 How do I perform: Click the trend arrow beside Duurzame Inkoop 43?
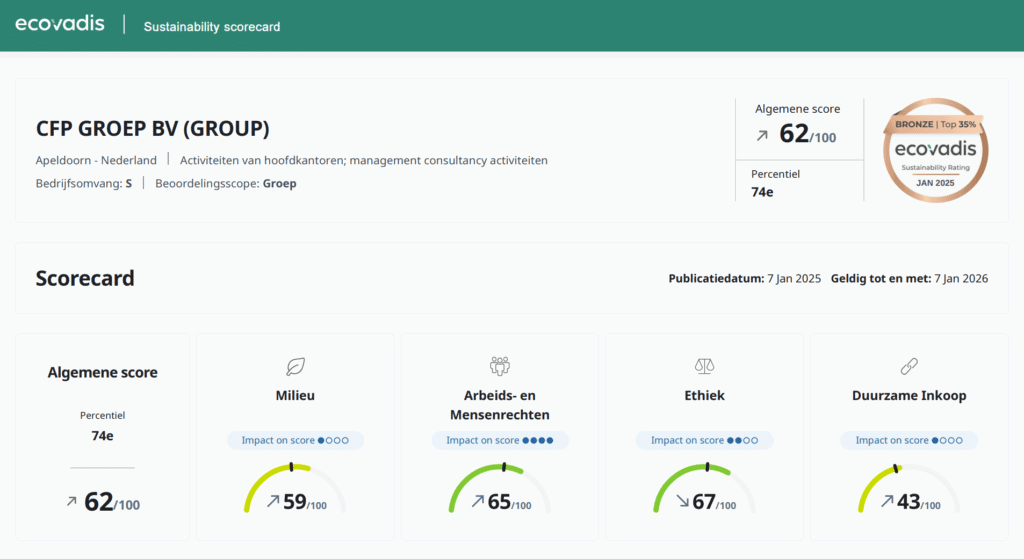click(x=887, y=501)
